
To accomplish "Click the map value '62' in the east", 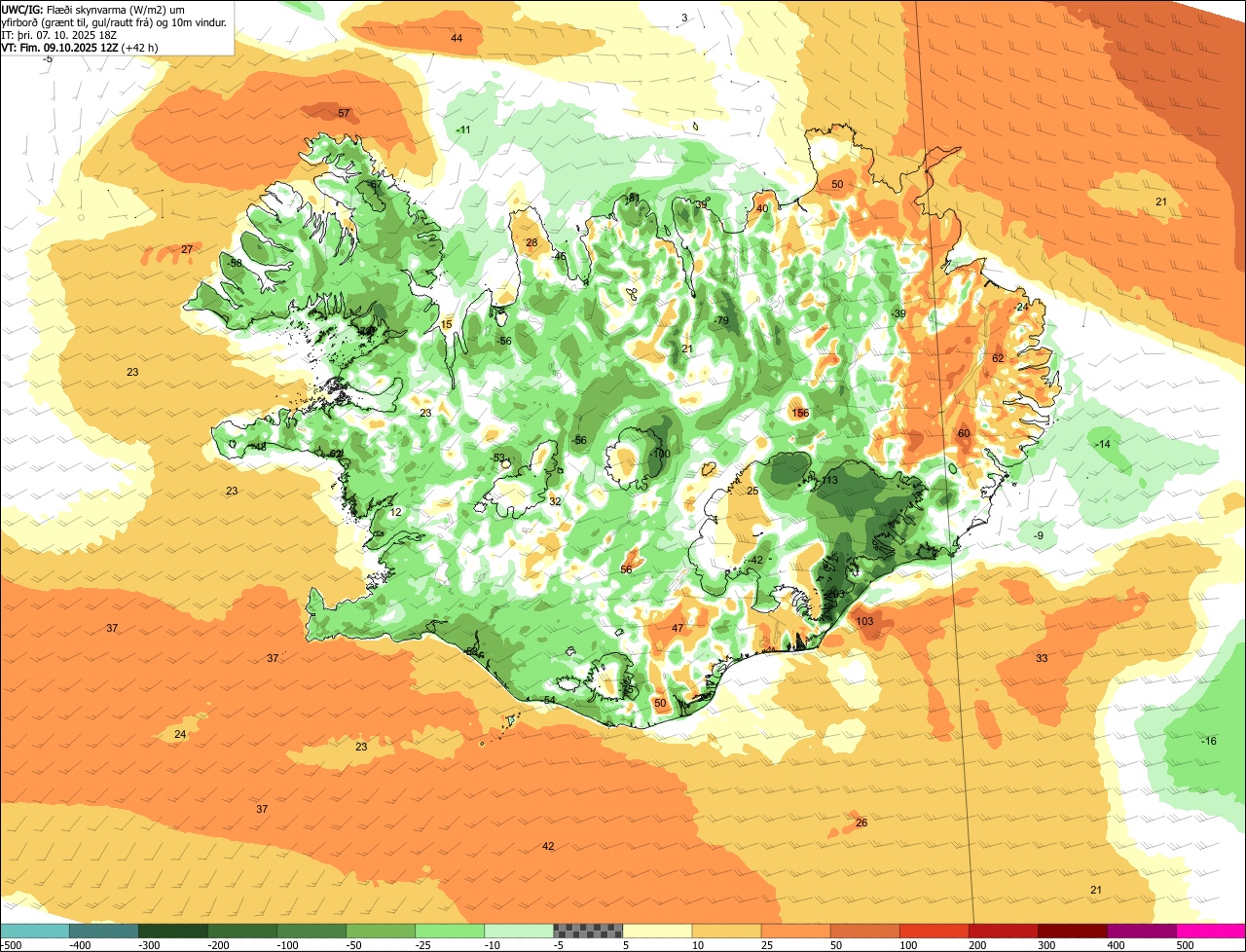I will [998, 358].
